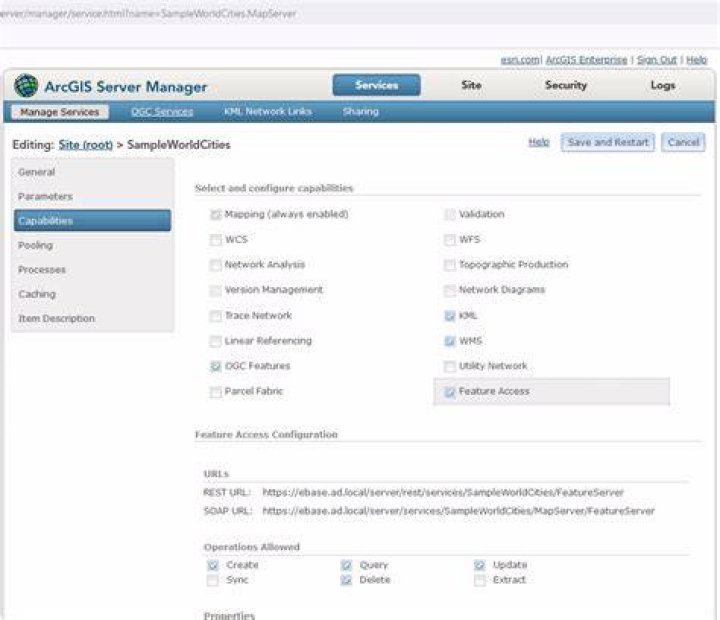Click the SampleWorldCities breadcrumb text
Image resolution: width=720 pixels, height=620 pixels.
[179, 145]
